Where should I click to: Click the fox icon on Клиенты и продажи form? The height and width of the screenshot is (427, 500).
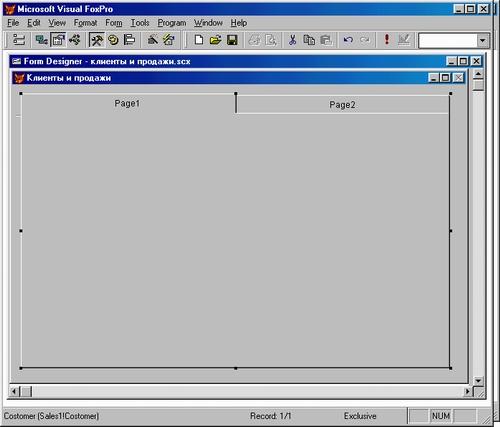pos(19,78)
